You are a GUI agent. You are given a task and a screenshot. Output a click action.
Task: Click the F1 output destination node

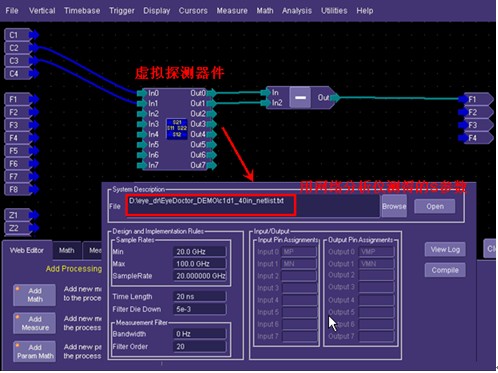click(x=476, y=99)
